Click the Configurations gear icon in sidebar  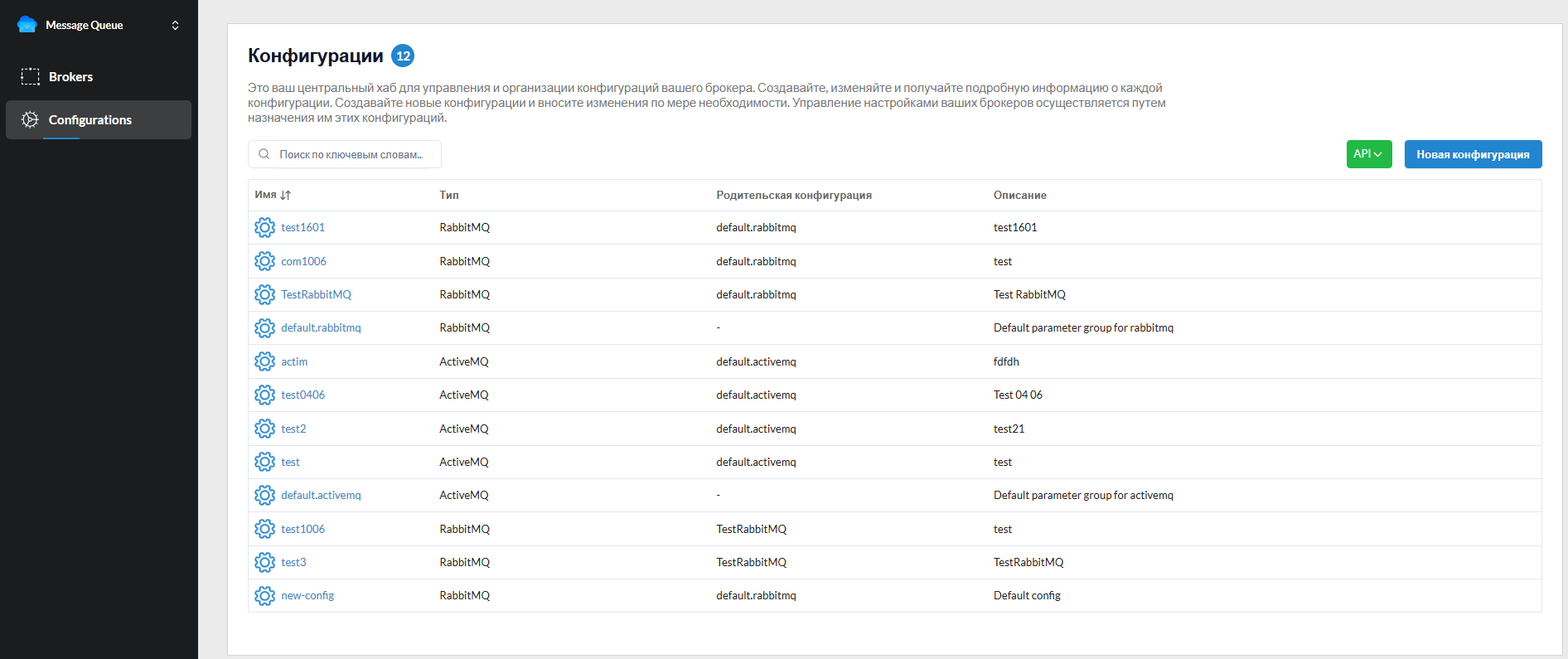(30, 119)
